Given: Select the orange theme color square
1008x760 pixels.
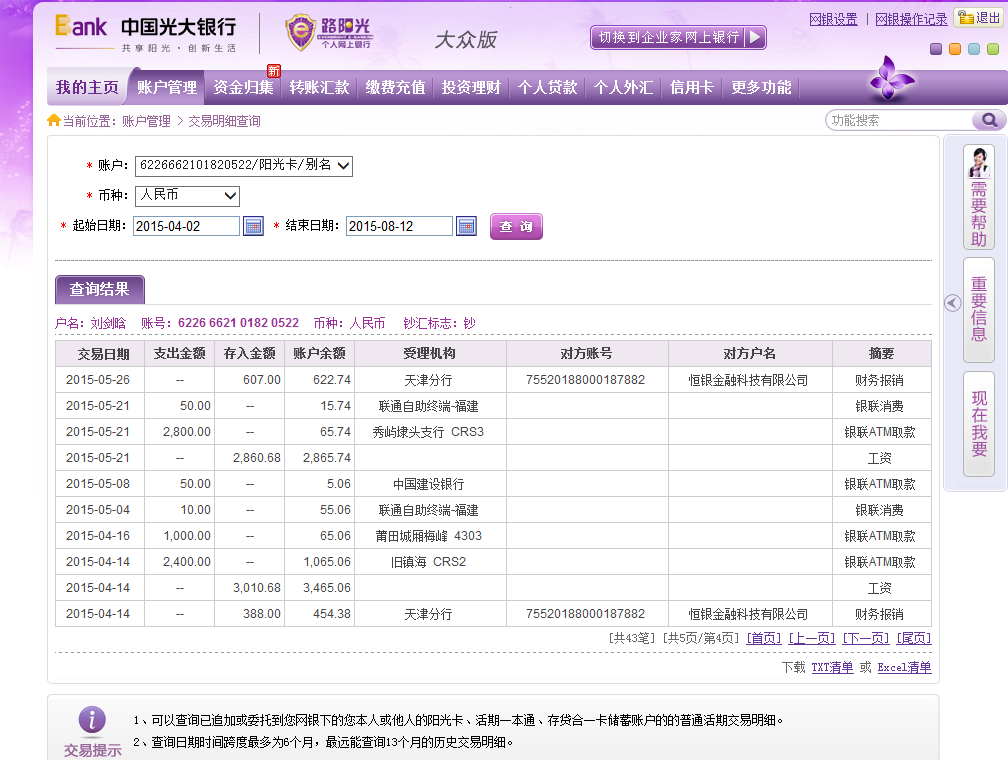Looking at the screenshot, I should (x=955, y=49).
